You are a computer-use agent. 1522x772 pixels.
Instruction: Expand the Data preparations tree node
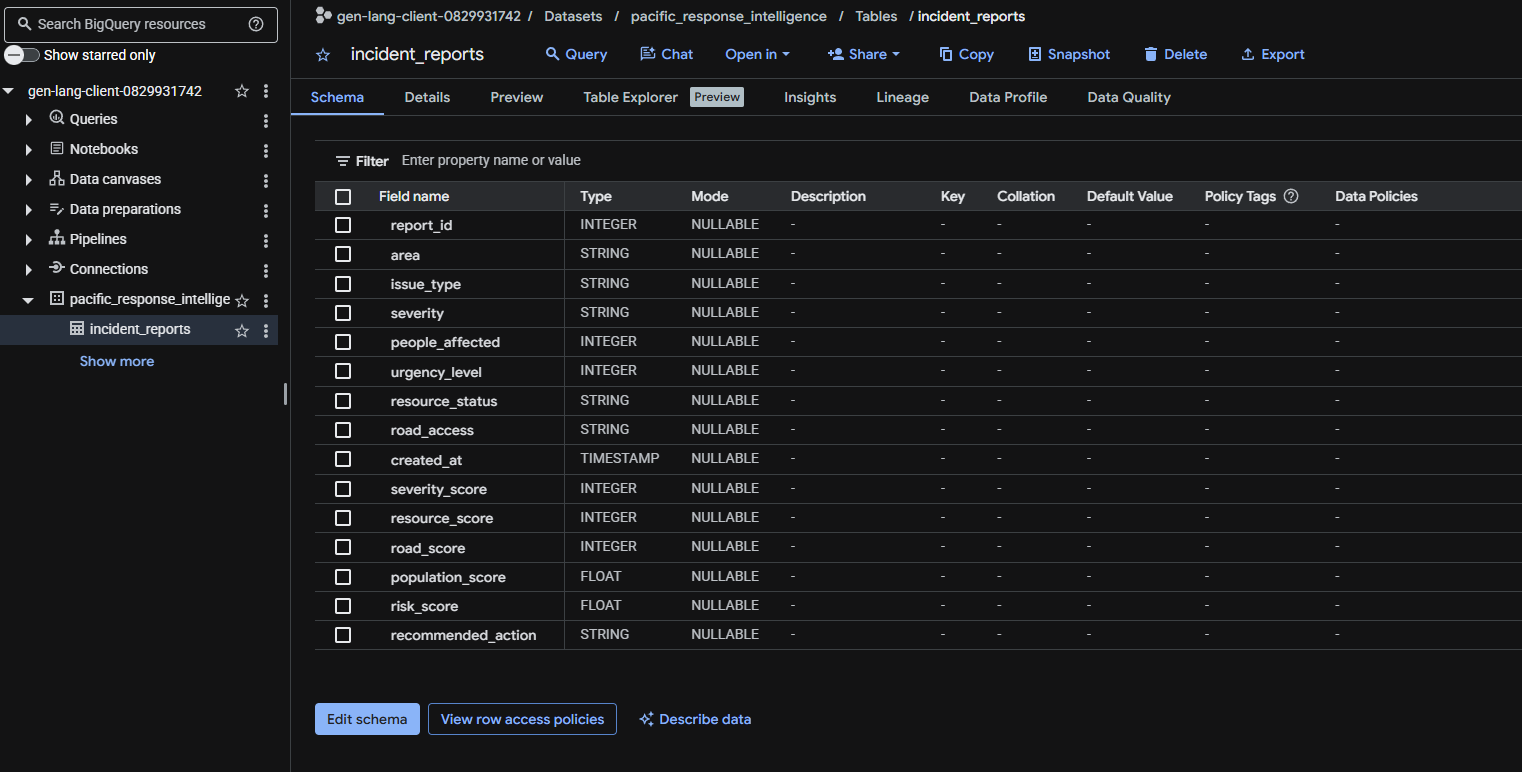(x=29, y=210)
